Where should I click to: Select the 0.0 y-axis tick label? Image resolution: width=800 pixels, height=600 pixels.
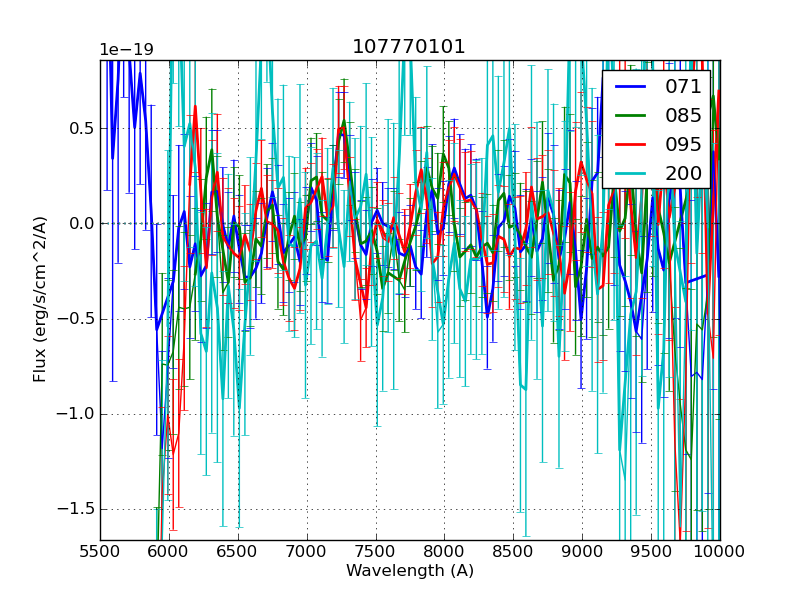coord(80,224)
